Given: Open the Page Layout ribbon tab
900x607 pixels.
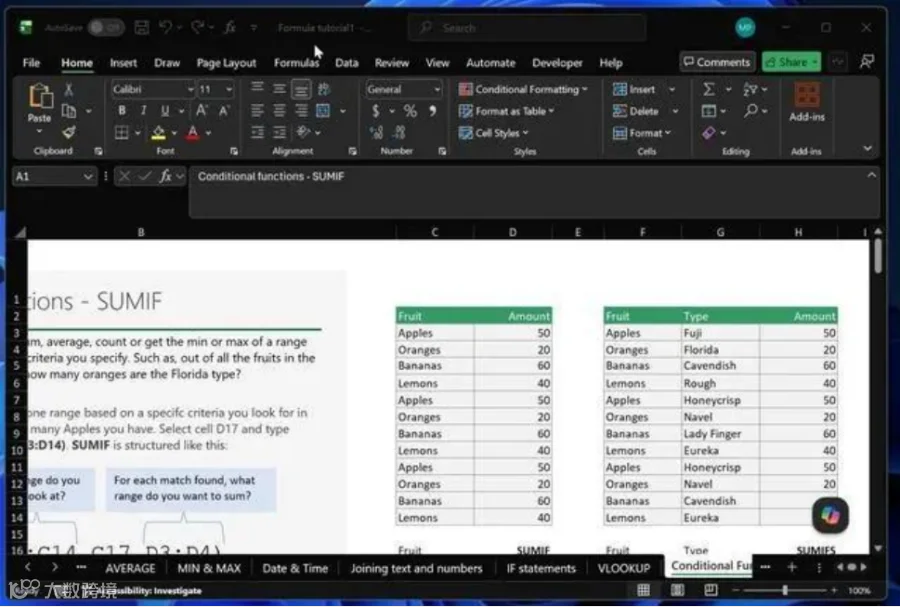Looking at the screenshot, I should coord(226,63).
